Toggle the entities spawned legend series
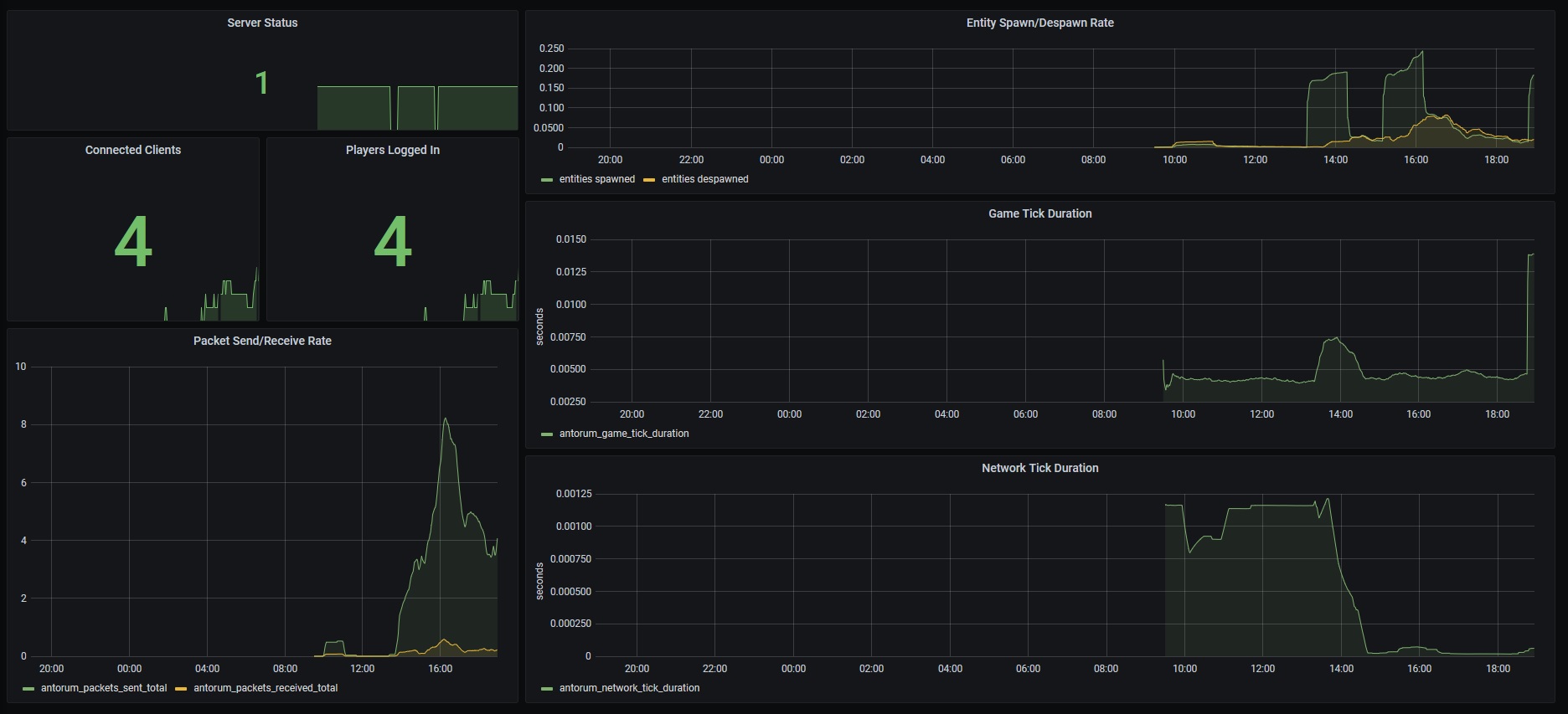Screen dimensions: 1568x714 596,179
